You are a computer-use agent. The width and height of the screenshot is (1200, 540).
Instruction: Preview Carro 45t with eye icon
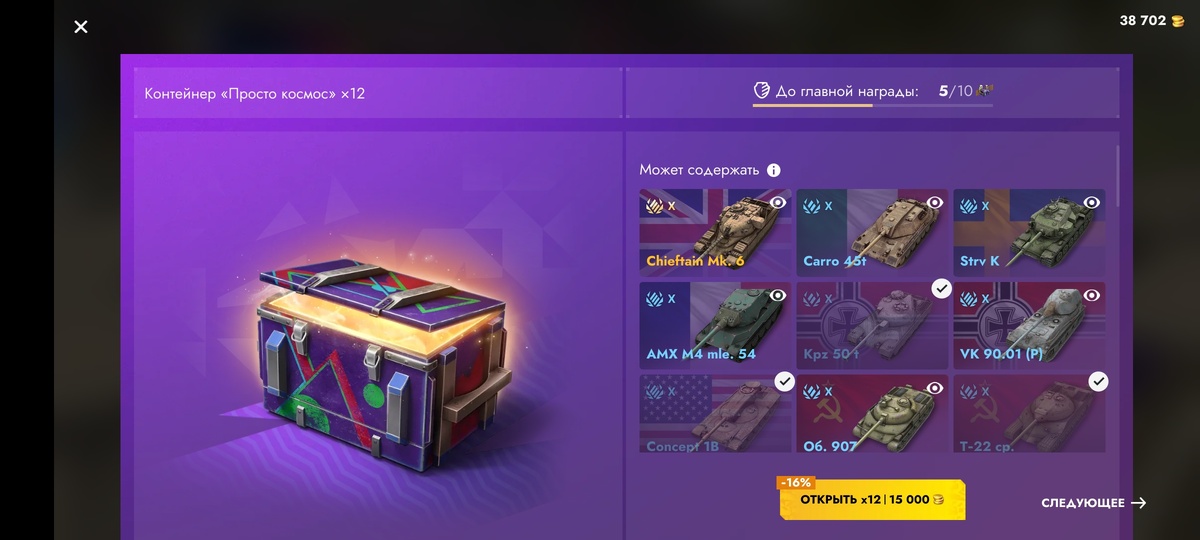pos(935,202)
